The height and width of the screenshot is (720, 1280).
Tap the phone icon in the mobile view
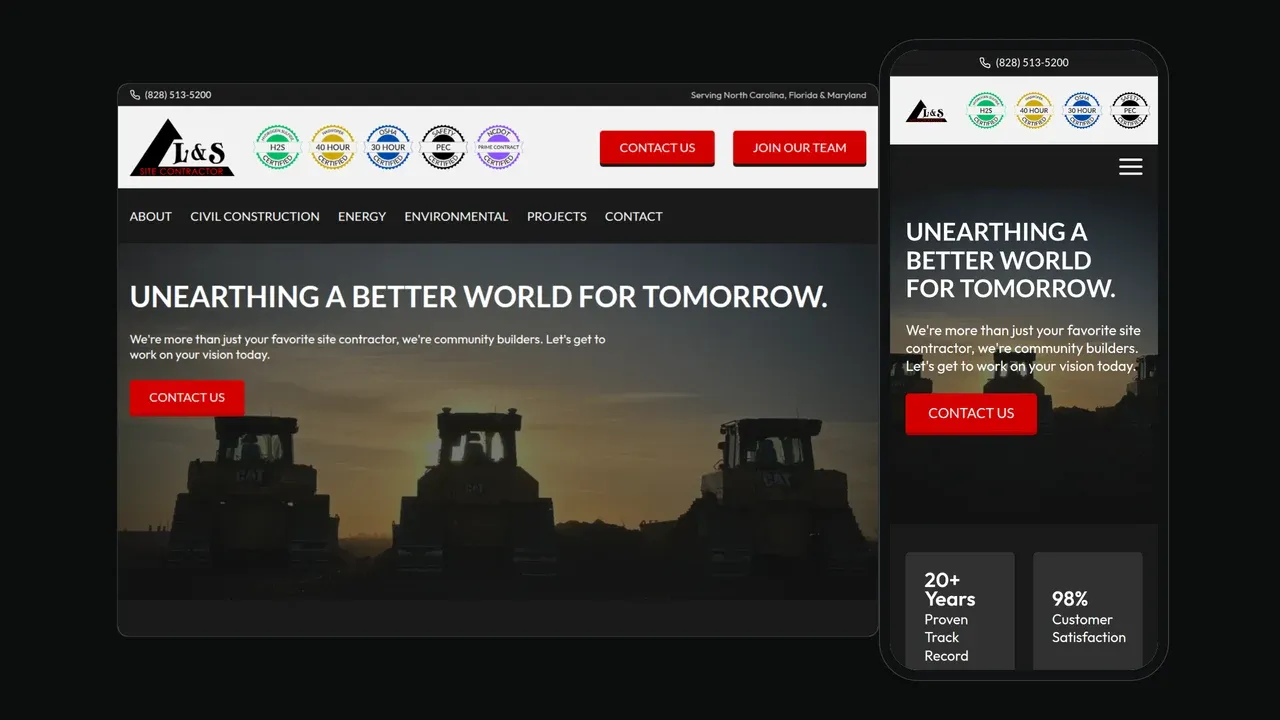(985, 62)
